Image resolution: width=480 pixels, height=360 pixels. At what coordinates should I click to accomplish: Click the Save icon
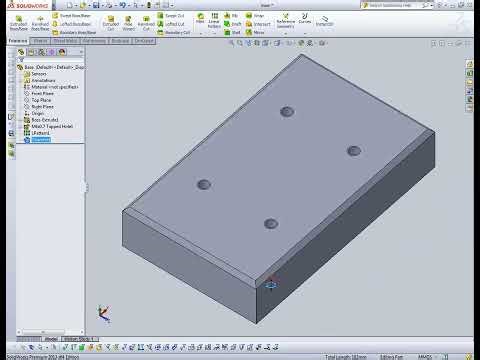(96, 5)
